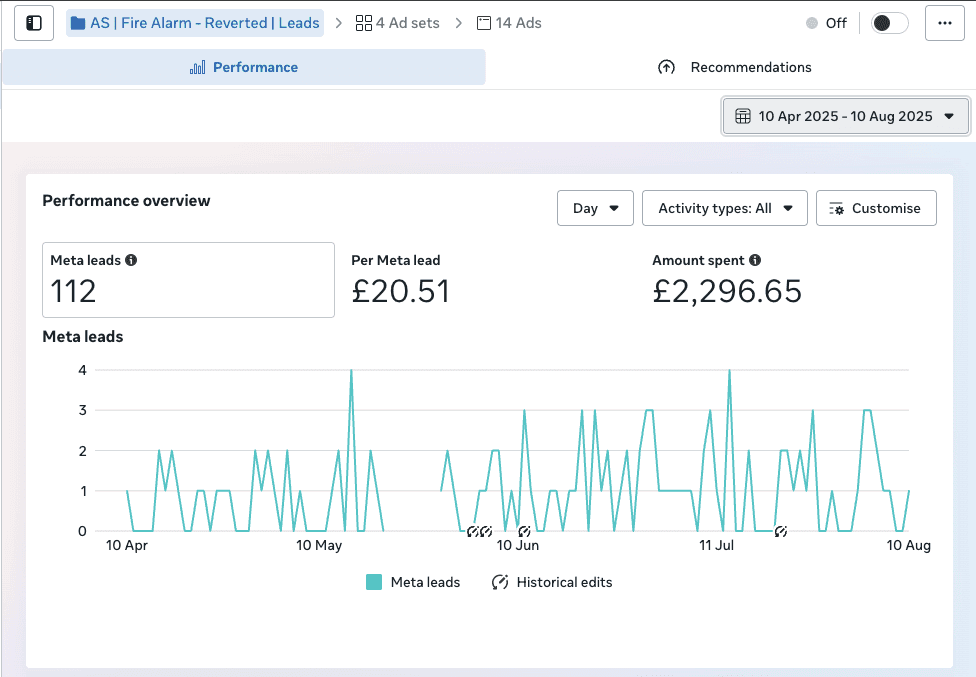Click the Recommendations up-arrow icon
Screen dimensions: 976x677
point(666,67)
